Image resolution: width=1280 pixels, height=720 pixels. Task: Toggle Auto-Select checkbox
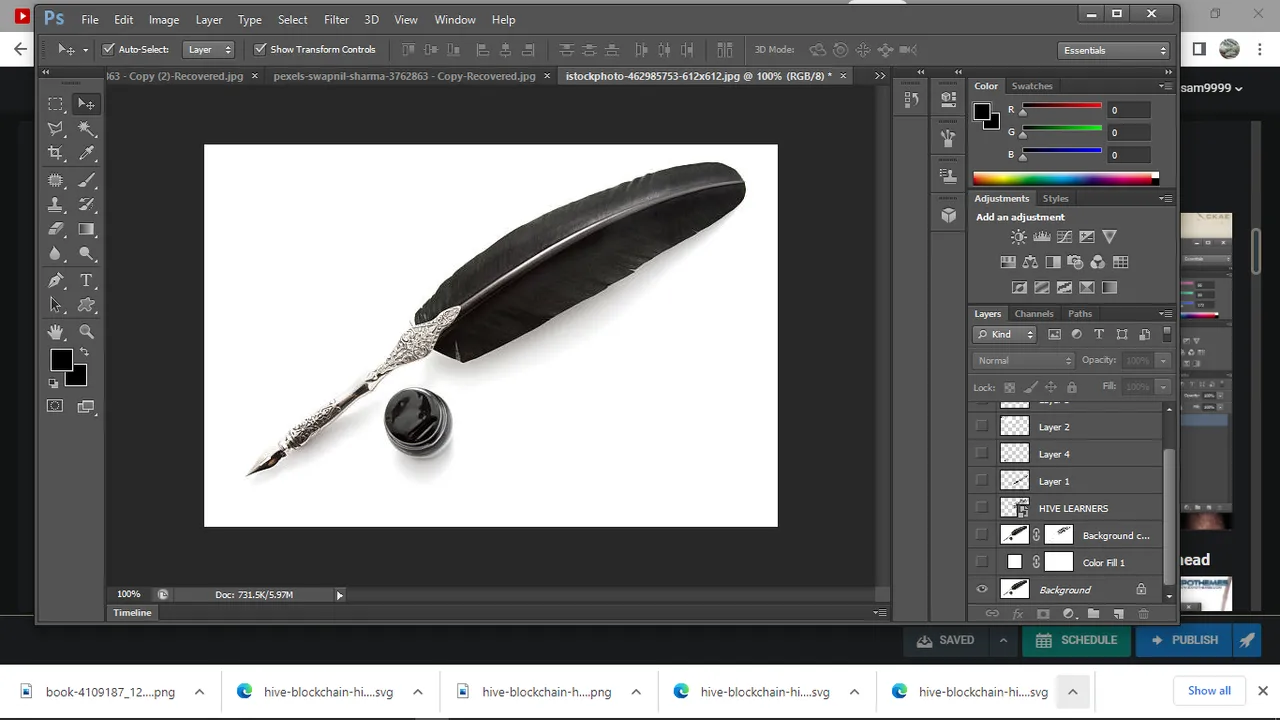[x=109, y=49]
